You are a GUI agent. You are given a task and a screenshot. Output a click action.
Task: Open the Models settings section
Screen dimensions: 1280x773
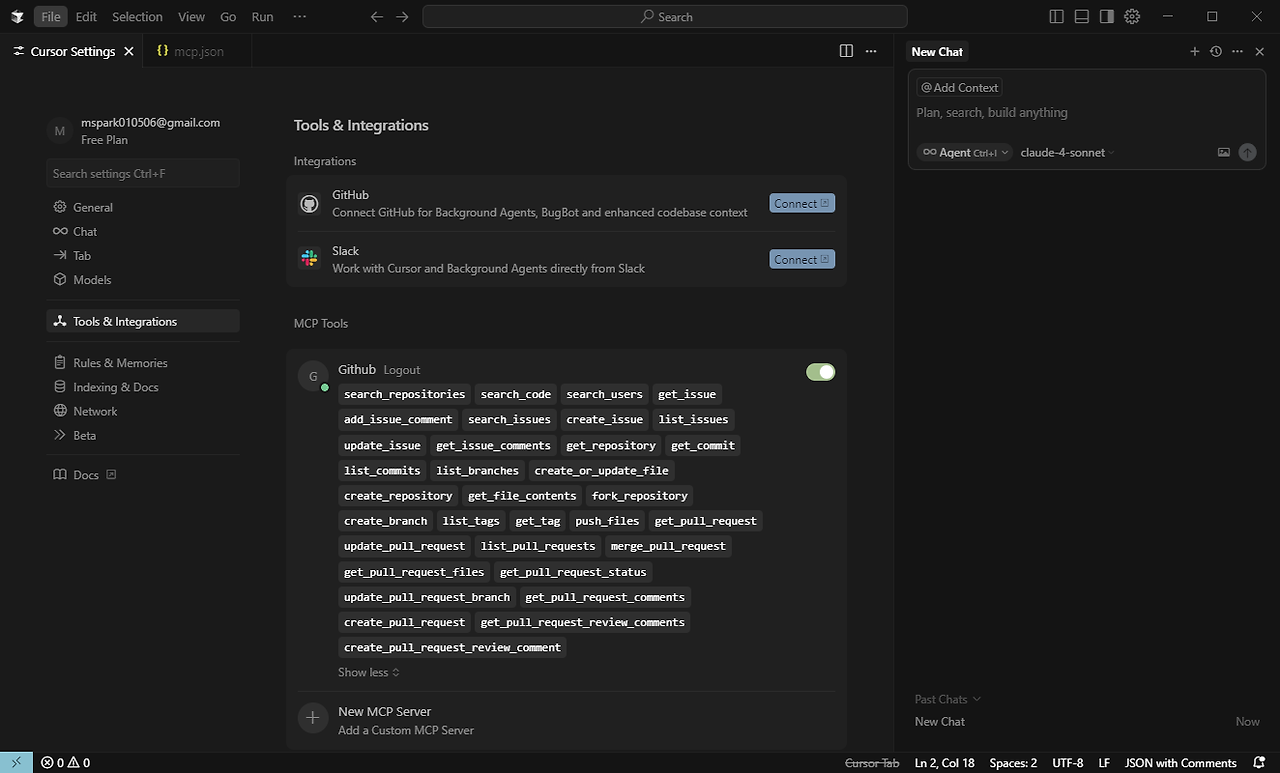[142, 280]
